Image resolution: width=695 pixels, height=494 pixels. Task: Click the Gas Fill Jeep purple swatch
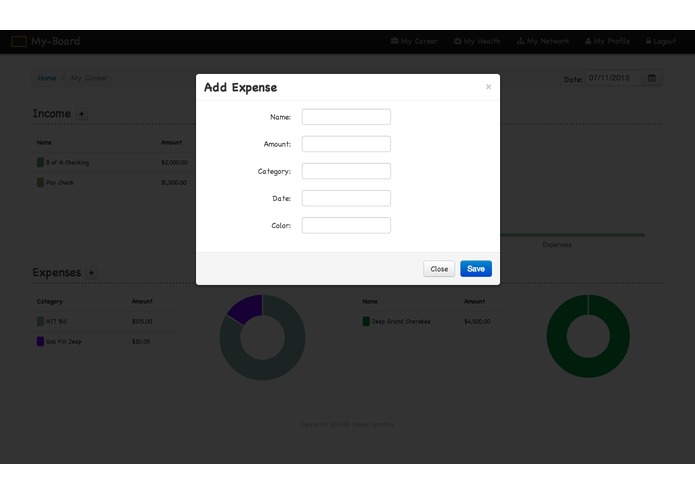tap(40, 342)
